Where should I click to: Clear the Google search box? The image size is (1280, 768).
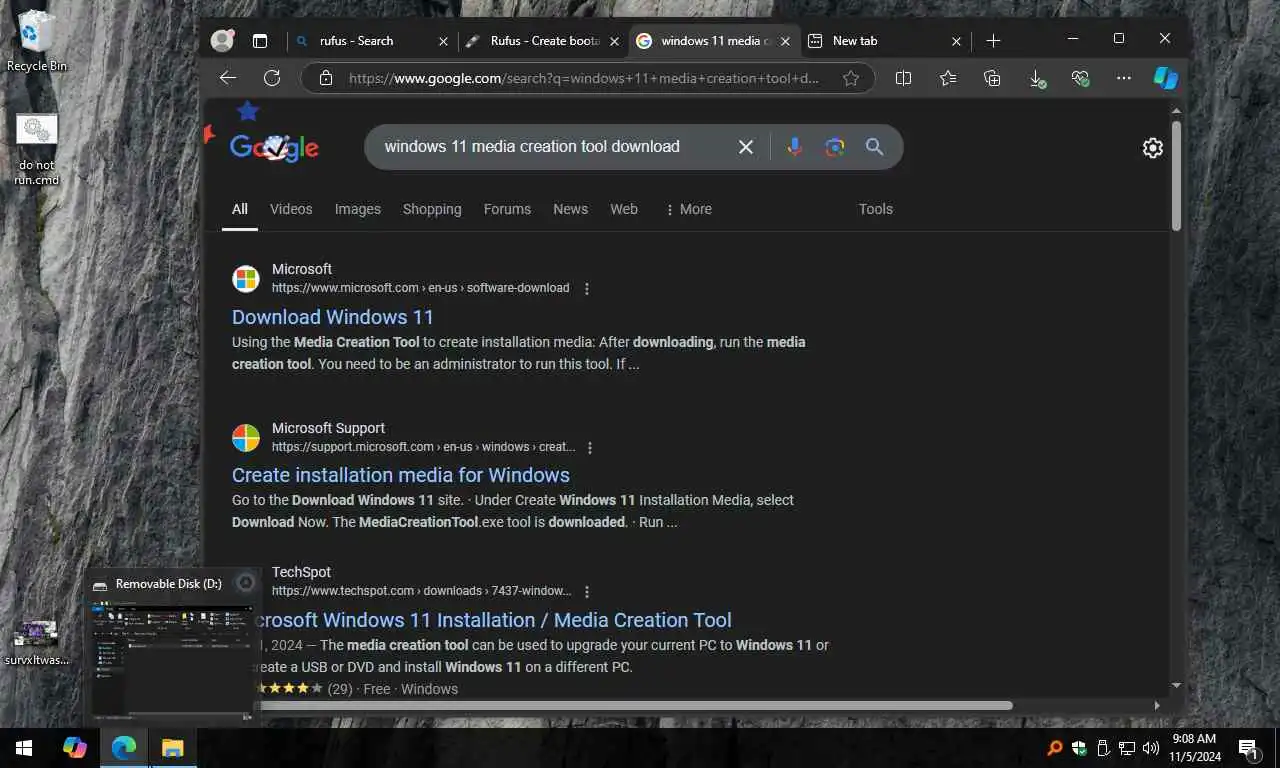(x=746, y=147)
